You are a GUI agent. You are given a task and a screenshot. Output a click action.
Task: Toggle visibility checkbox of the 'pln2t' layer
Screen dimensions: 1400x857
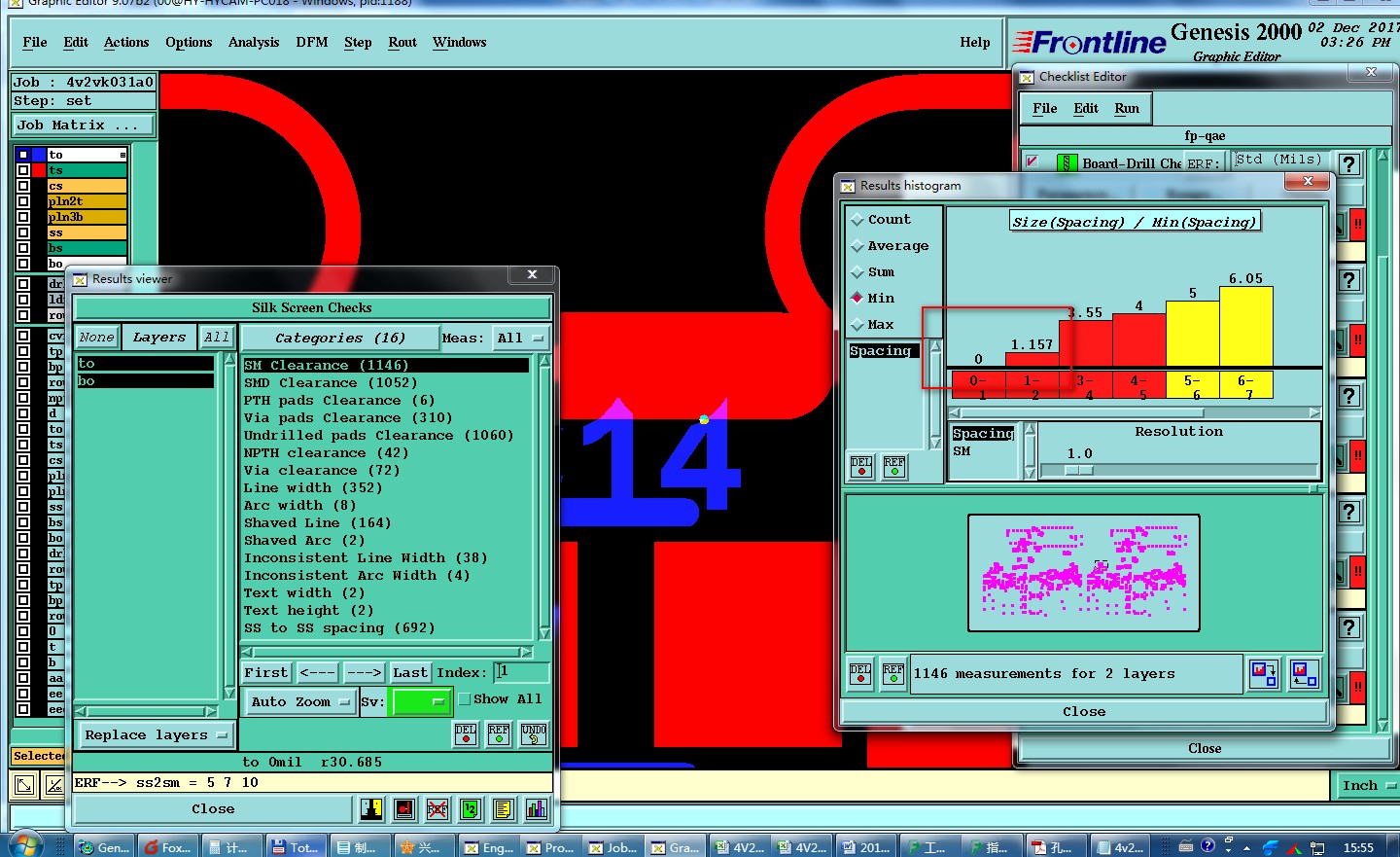click(x=23, y=201)
